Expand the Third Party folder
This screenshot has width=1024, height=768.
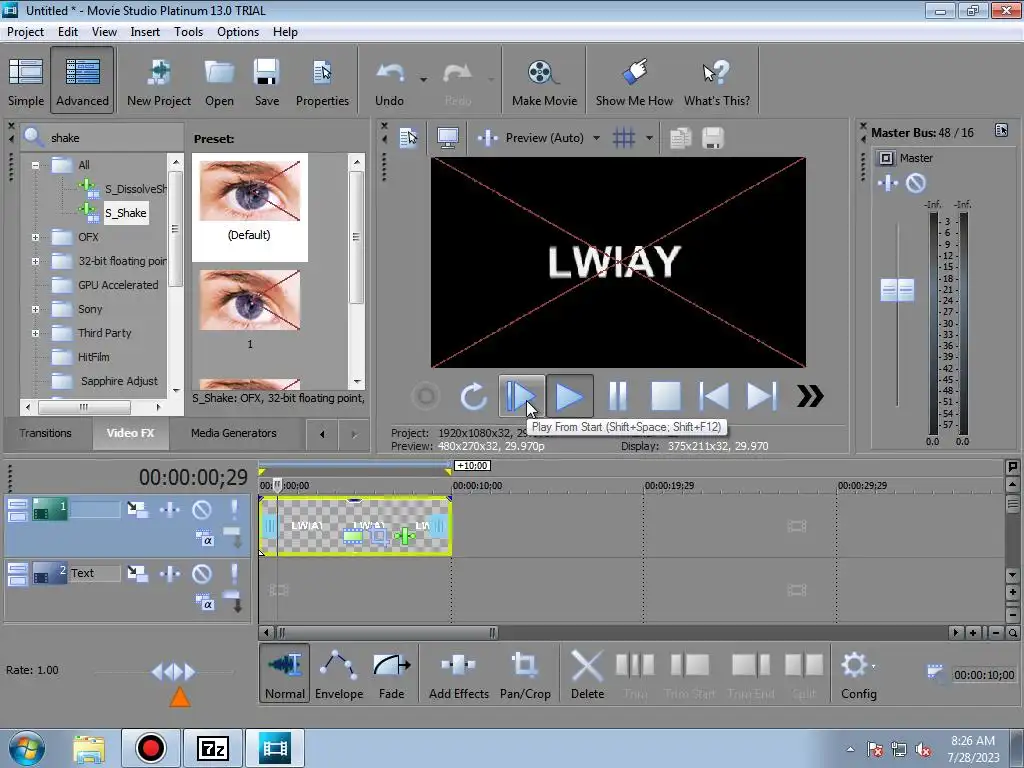[36, 334]
